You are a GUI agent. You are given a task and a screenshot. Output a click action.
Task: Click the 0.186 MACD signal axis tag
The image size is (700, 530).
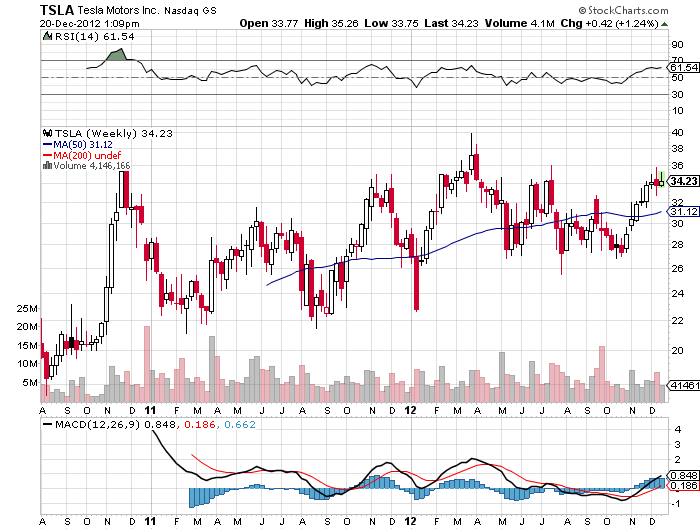pyautogui.click(x=683, y=486)
